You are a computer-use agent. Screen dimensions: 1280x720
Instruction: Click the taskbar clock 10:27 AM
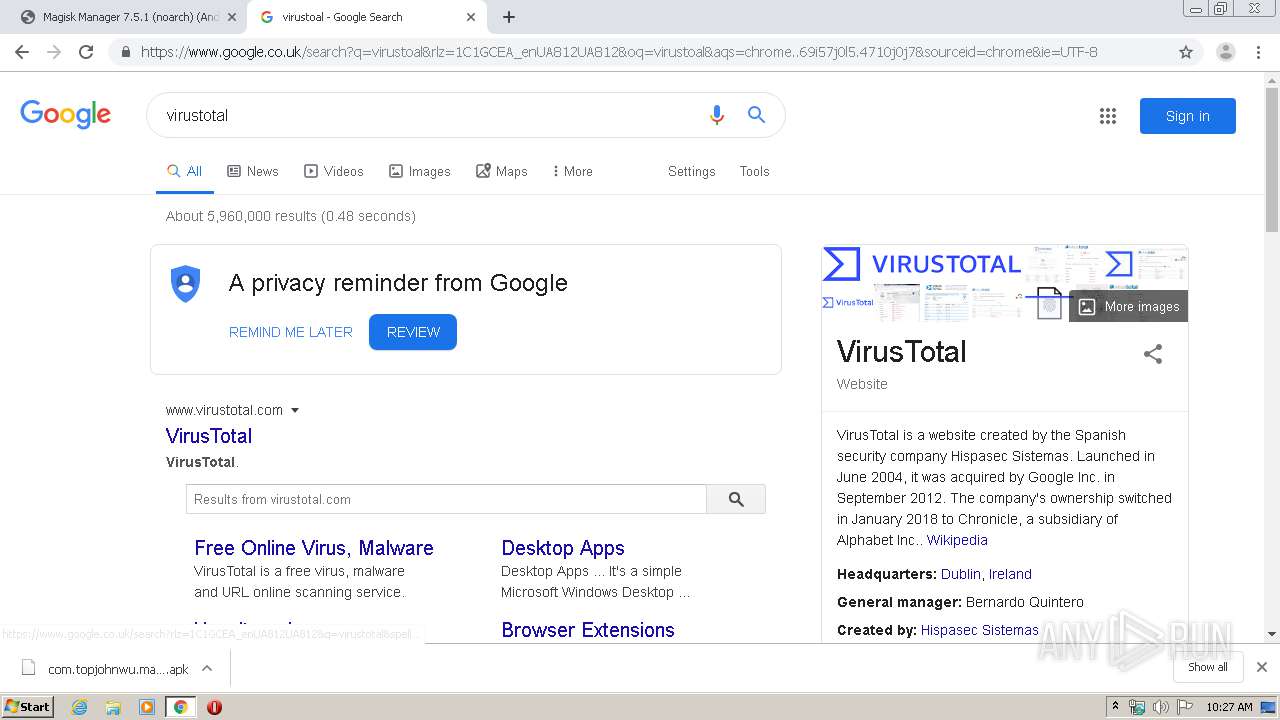pyautogui.click(x=1229, y=707)
